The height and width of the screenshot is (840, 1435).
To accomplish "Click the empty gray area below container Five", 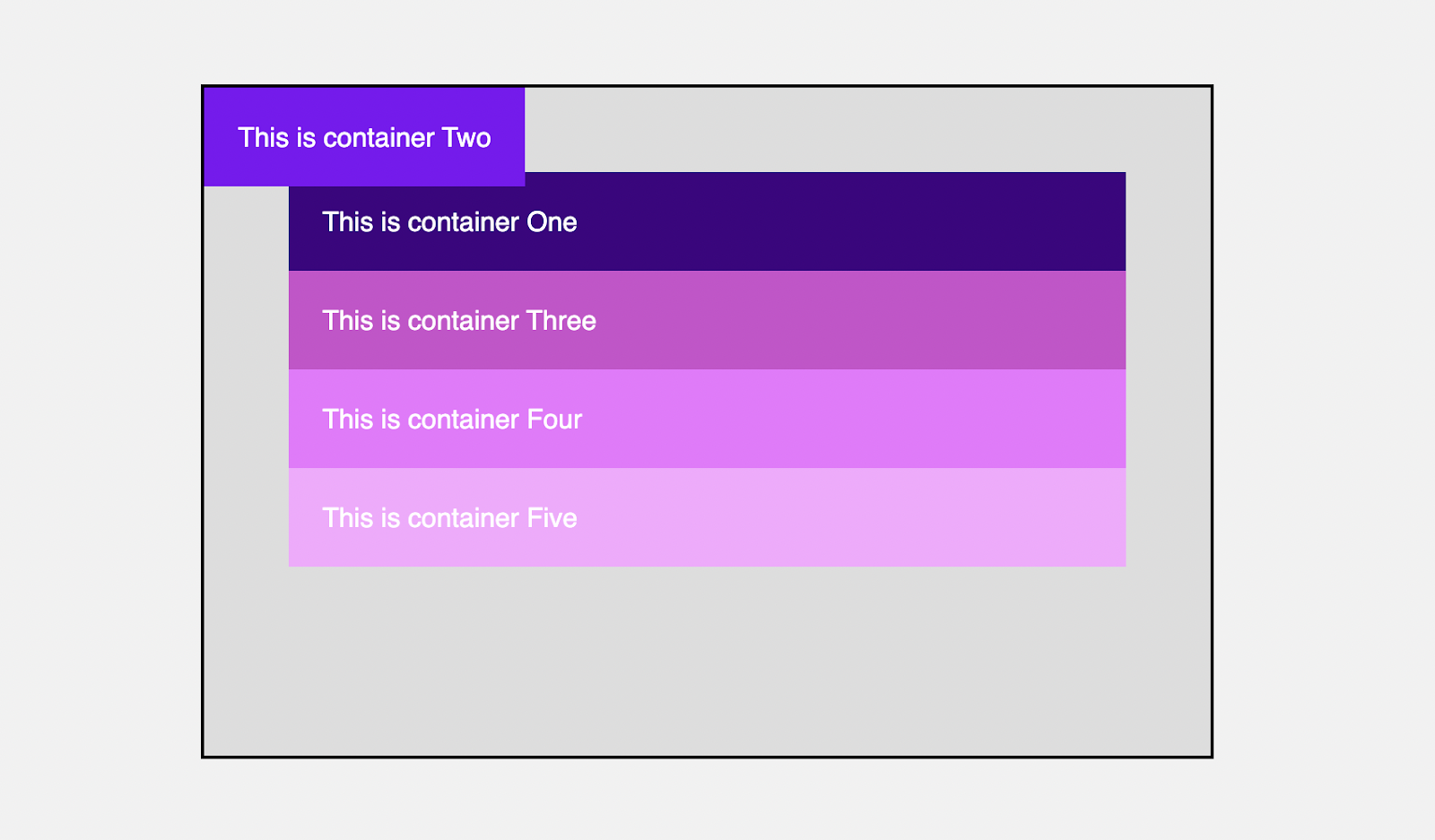I will point(707,663).
